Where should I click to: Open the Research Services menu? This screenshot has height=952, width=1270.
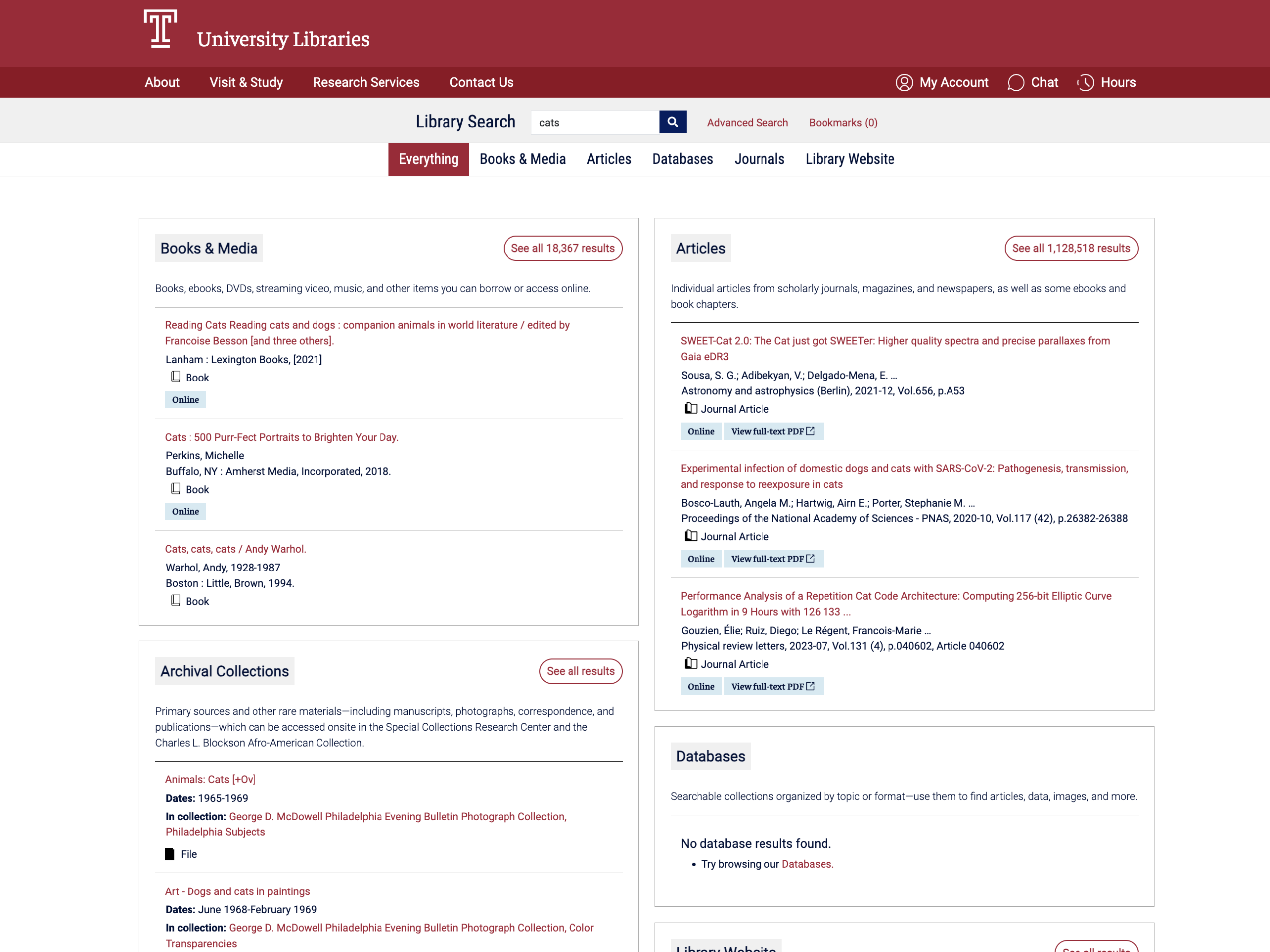pos(366,83)
